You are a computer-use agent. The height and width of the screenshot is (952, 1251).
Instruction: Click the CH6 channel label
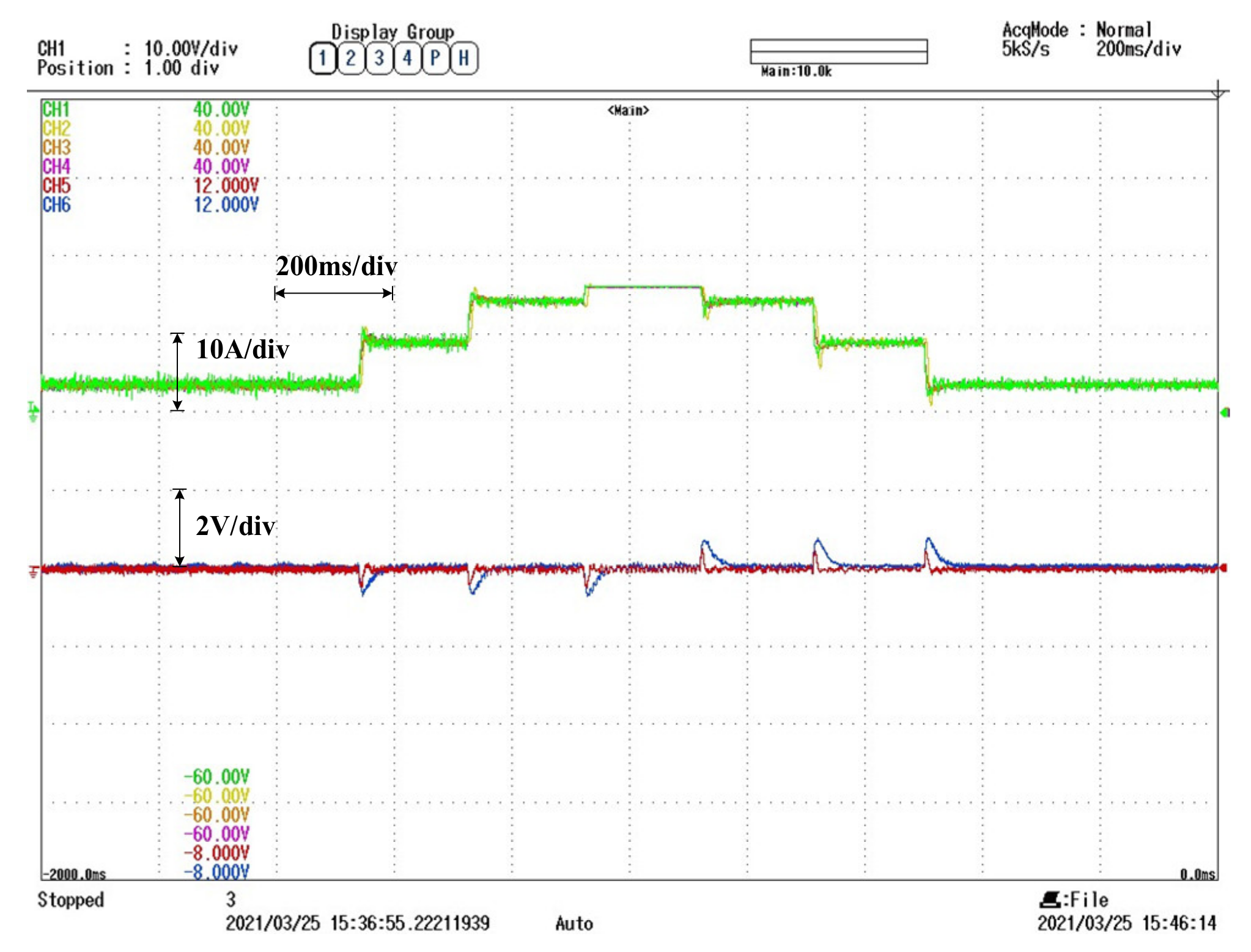tap(56, 205)
